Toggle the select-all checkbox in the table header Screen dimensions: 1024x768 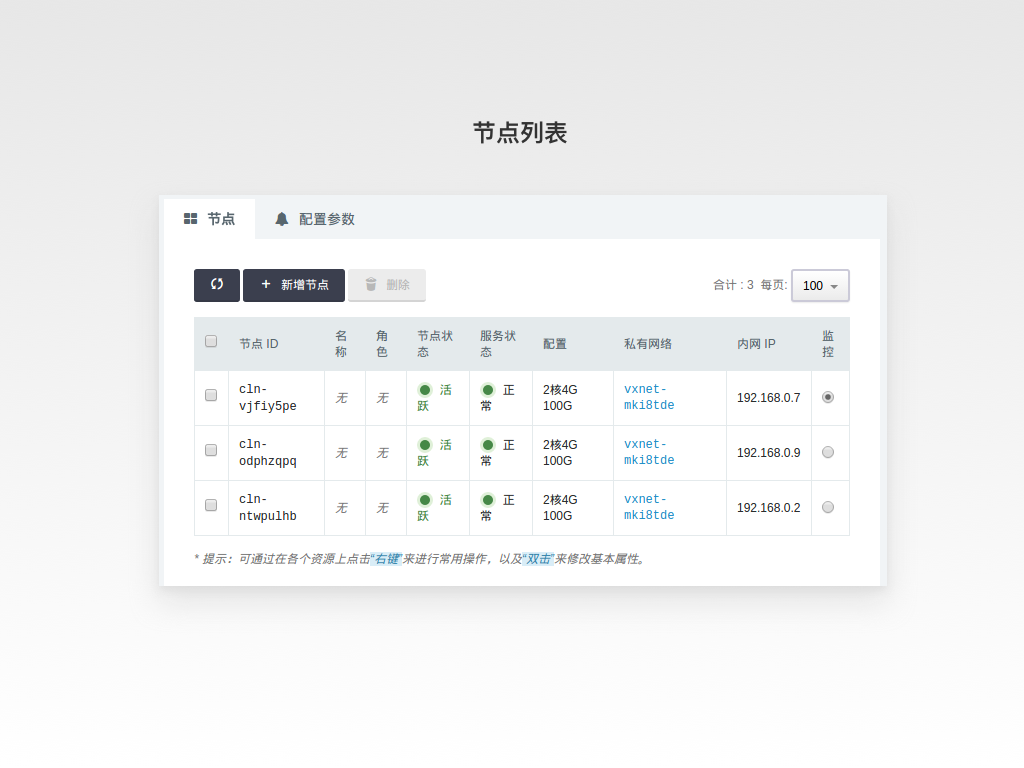[x=211, y=340]
